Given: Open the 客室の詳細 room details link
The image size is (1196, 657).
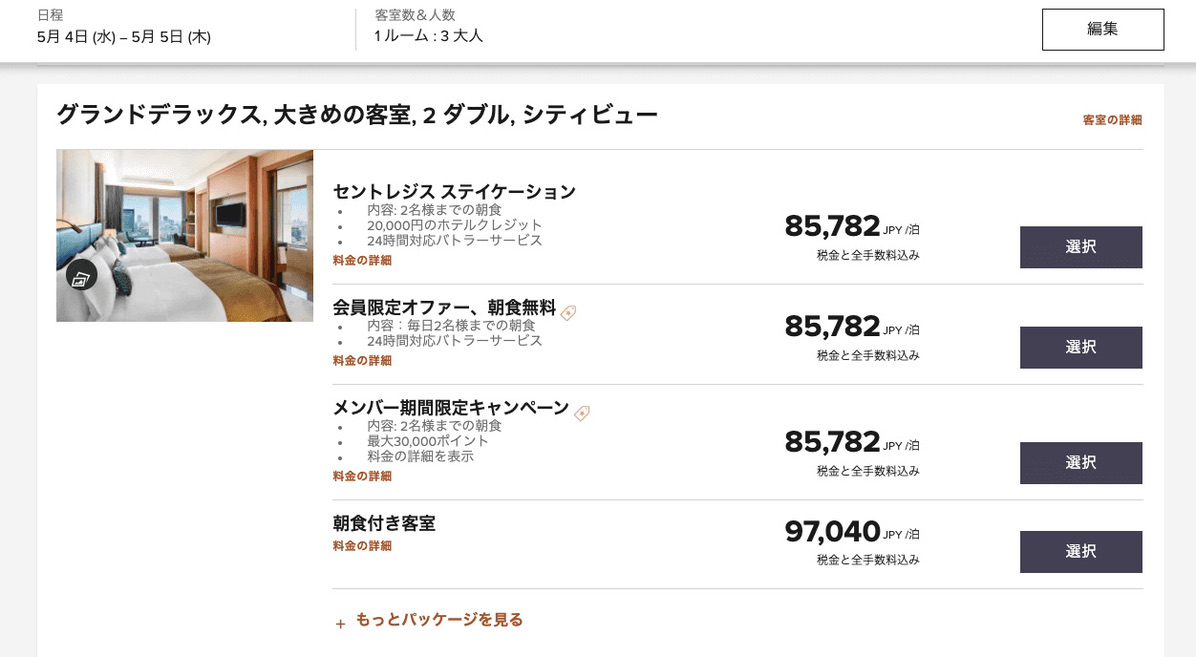Looking at the screenshot, I should (1112, 120).
